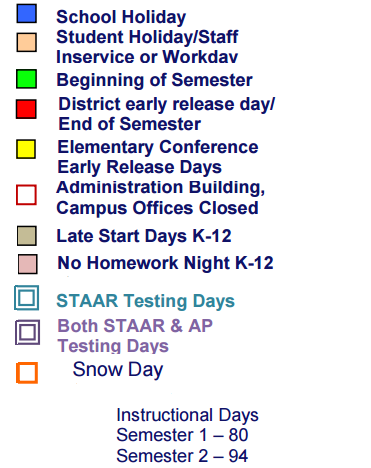Select the purple STAAR & AP double-square icon

28,332
